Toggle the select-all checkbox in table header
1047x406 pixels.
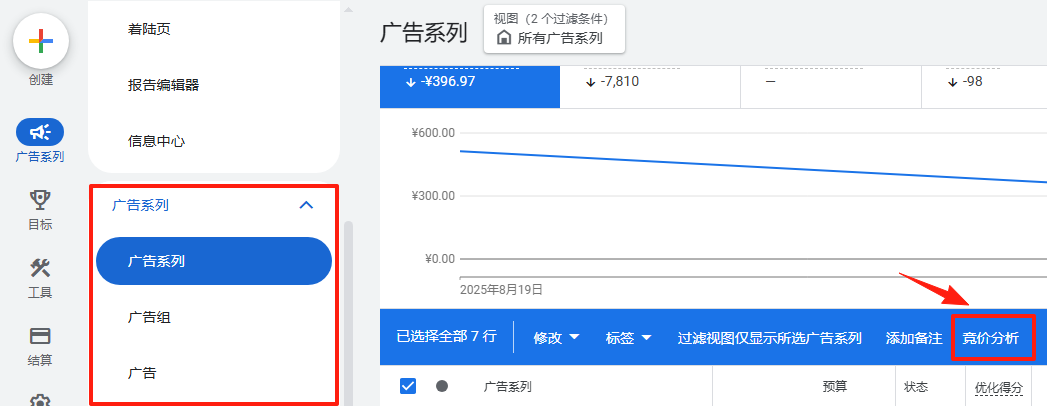(x=408, y=386)
